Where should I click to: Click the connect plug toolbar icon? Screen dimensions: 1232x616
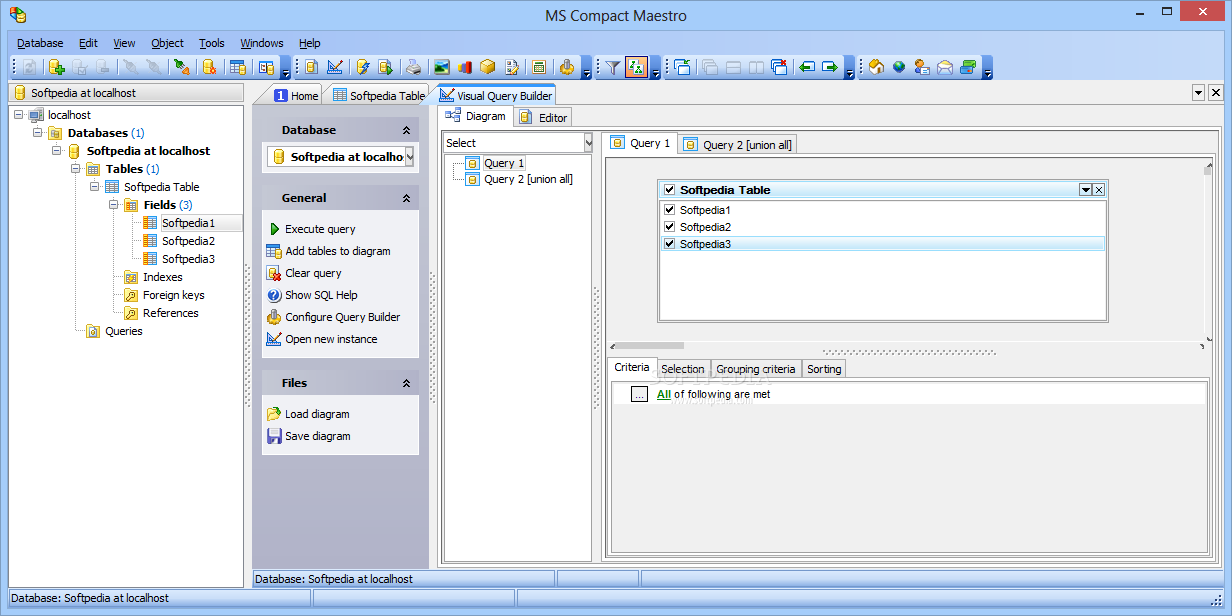[x=181, y=67]
